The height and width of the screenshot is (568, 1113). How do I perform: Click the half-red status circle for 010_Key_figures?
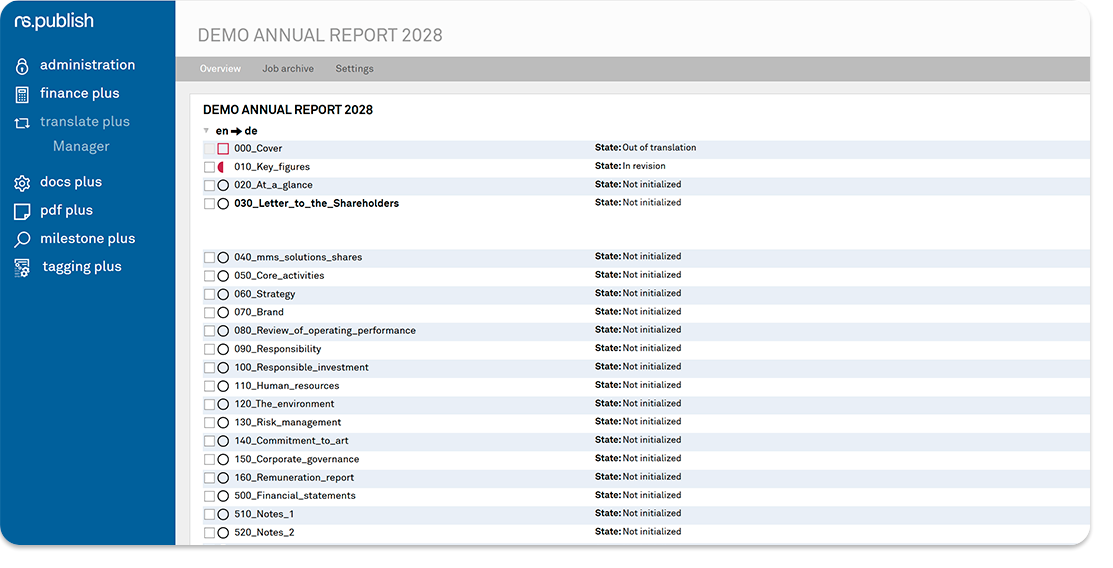click(222, 167)
